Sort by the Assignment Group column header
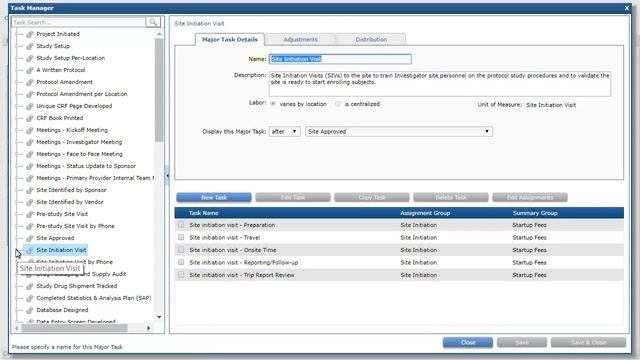This screenshot has width=640, height=360. pyautogui.click(x=425, y=213)
